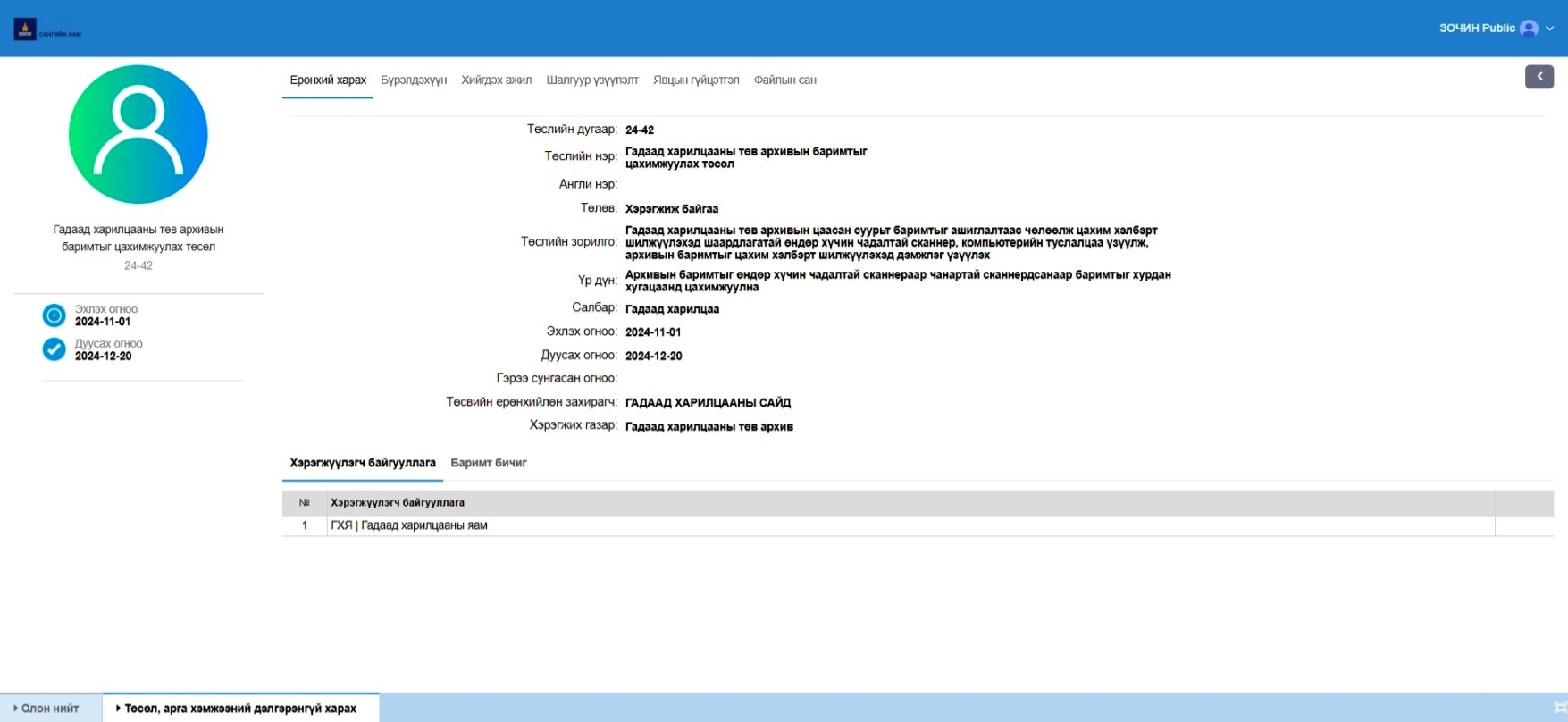Screen dimensions: 1568x722
Task: Switch to the Баримт бичиг sub-tab
Action: click(489, 463)
